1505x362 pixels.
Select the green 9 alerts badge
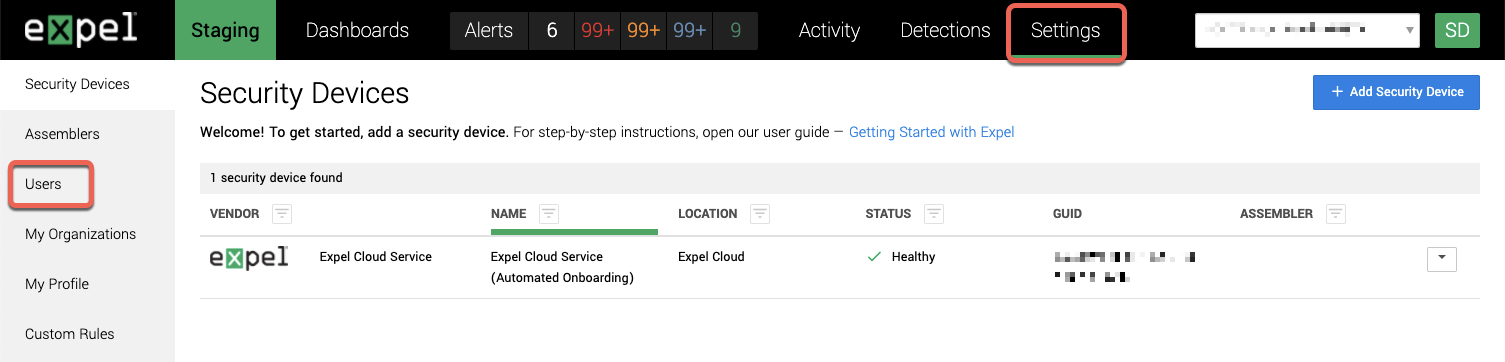click(735, 30)
